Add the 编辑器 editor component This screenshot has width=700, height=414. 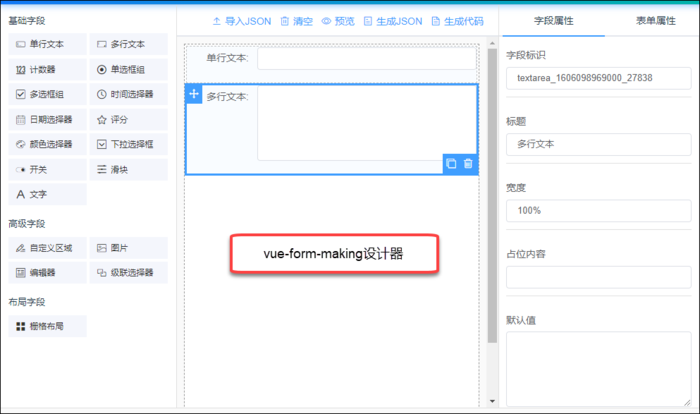(47, 272)
